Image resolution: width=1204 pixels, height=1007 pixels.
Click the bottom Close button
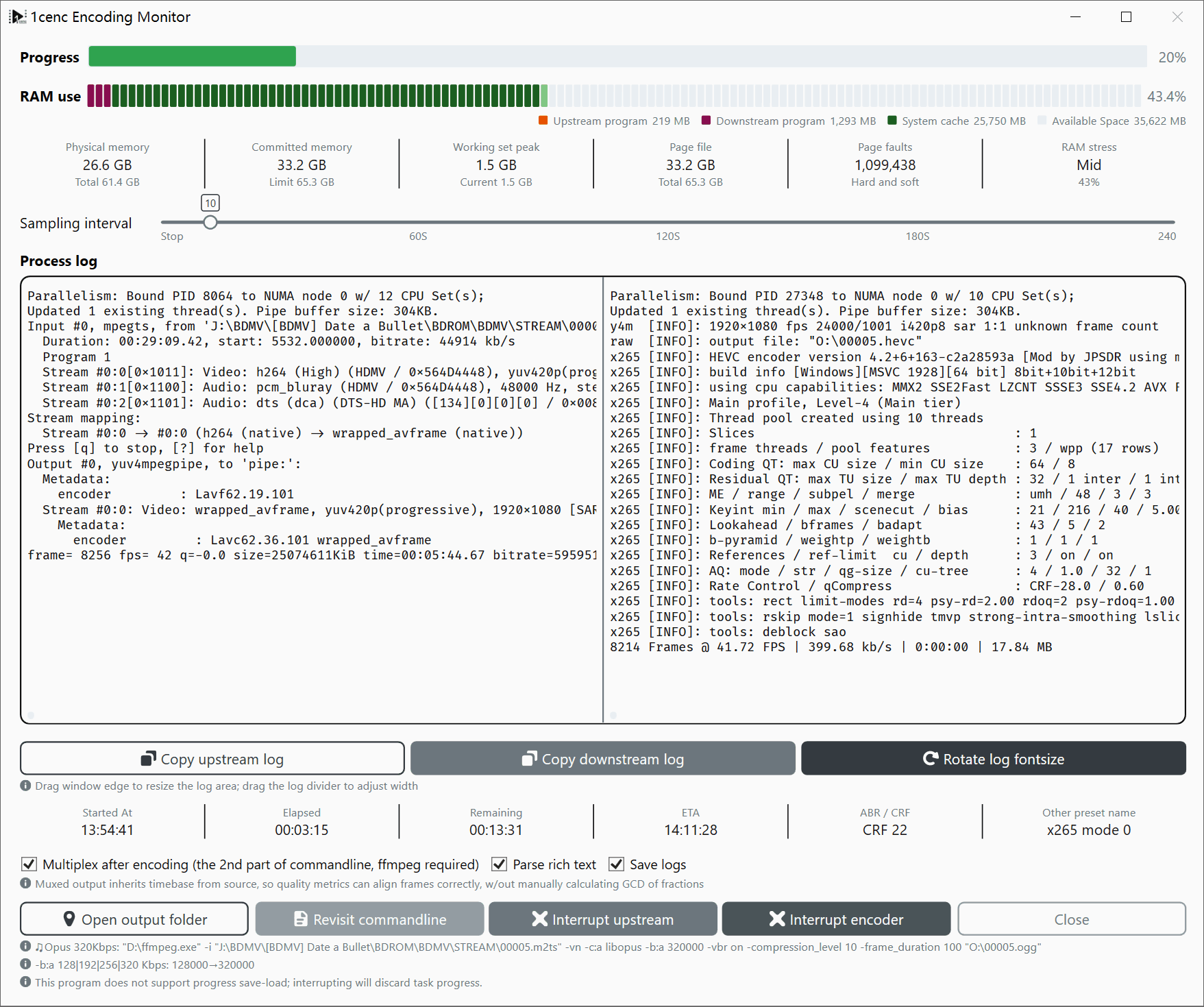(x=1072, y=919)
